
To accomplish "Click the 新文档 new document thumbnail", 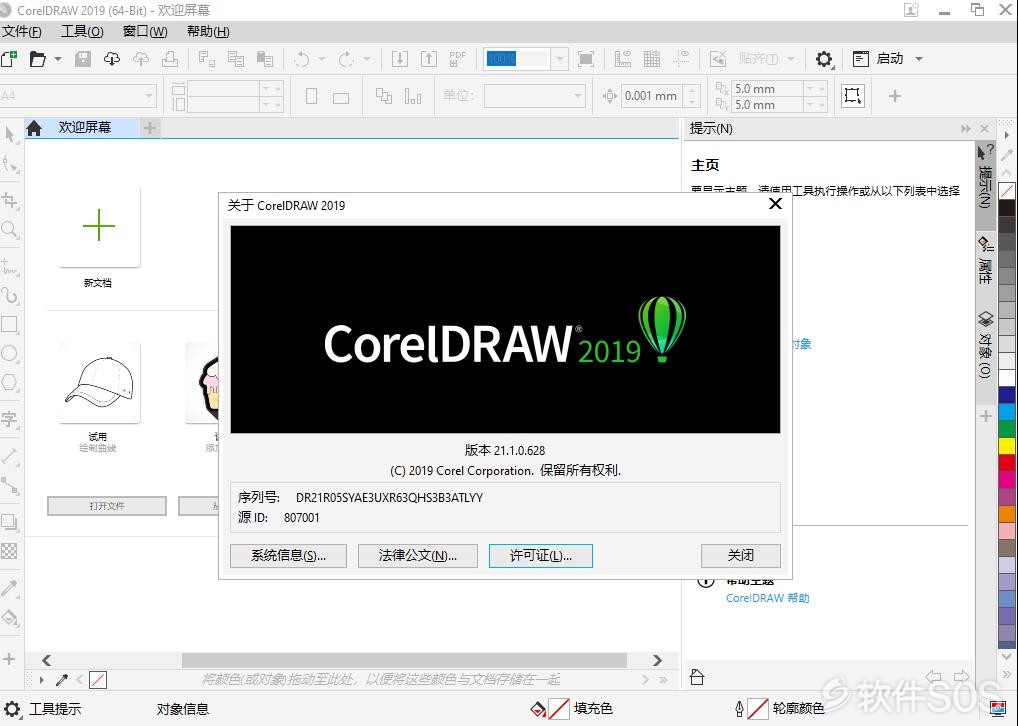I will click(x=99, y=226).
